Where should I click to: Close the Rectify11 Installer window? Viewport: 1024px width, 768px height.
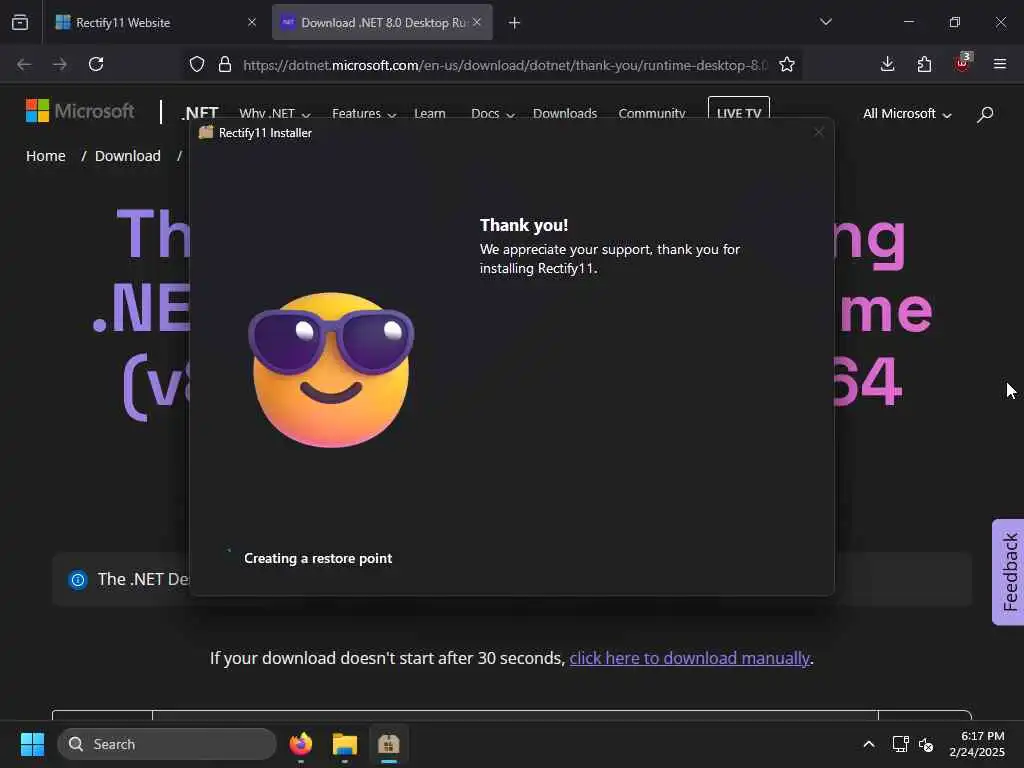pos(818,133)
